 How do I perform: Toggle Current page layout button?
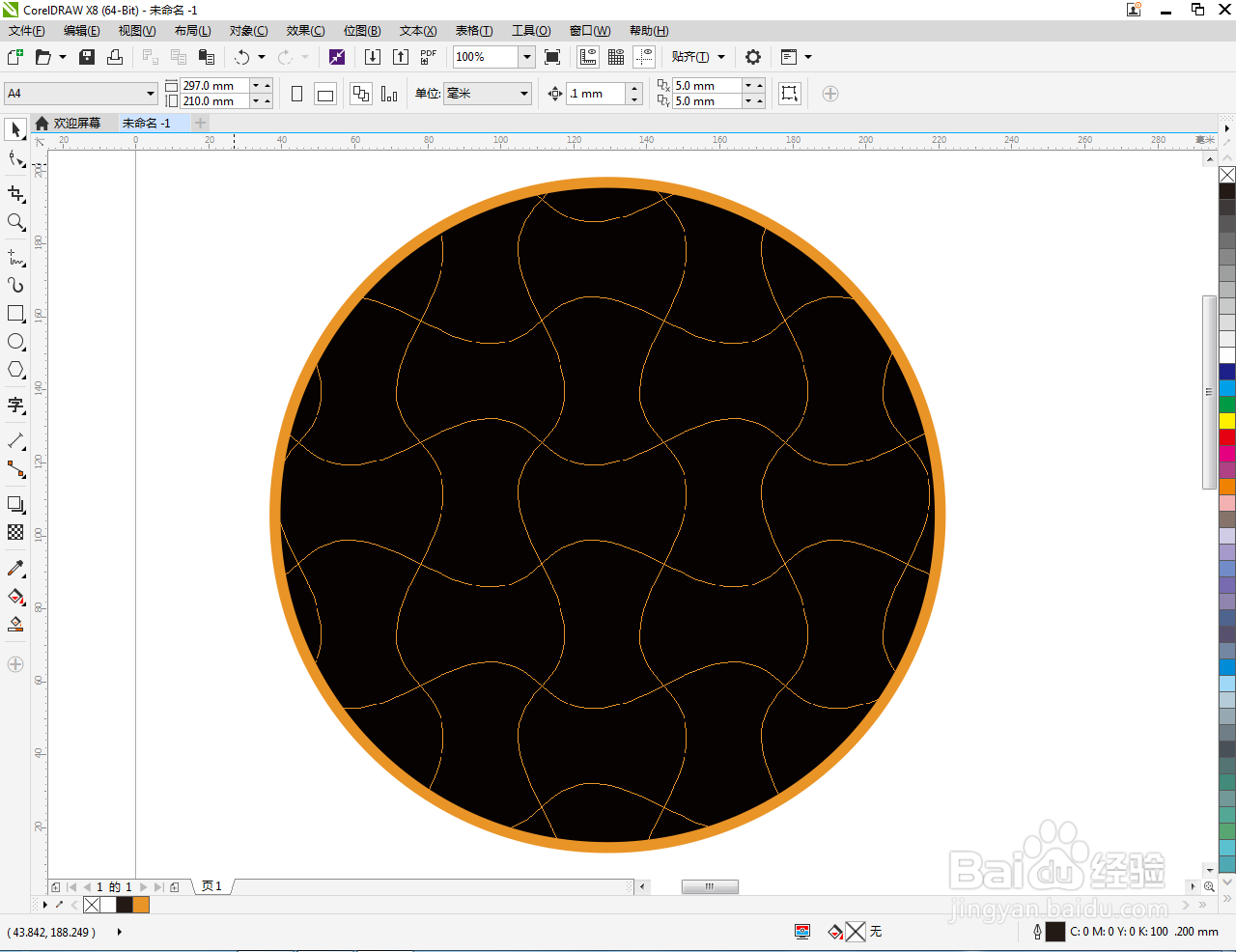click(389, 94)
